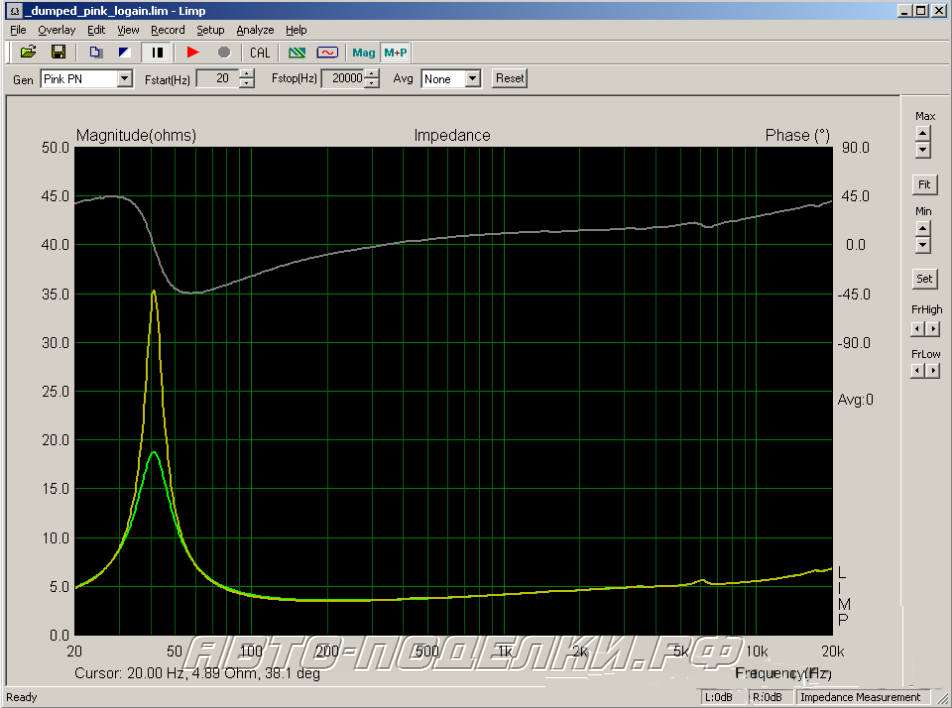952x708 pixels.
Task: Stop with the gray circle button
Action: click(223, 53)
